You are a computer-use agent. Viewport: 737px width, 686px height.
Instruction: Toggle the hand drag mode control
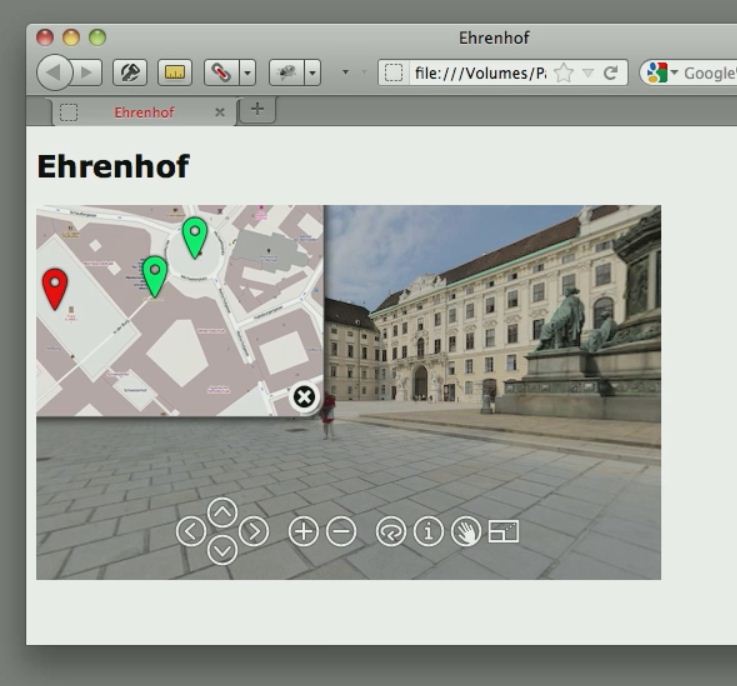[465, 532]
